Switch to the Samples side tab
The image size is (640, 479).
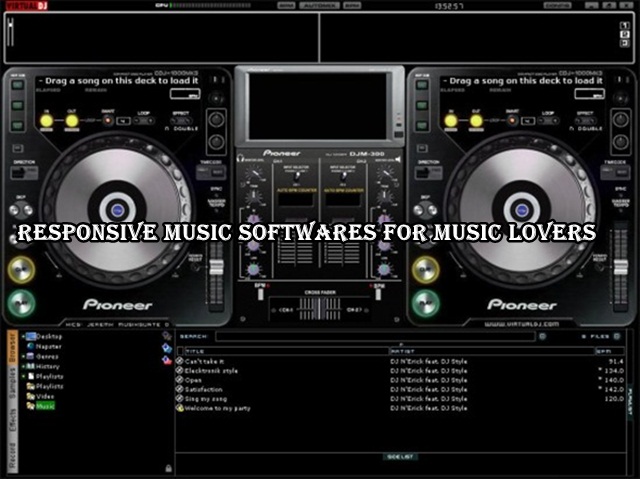12,384
